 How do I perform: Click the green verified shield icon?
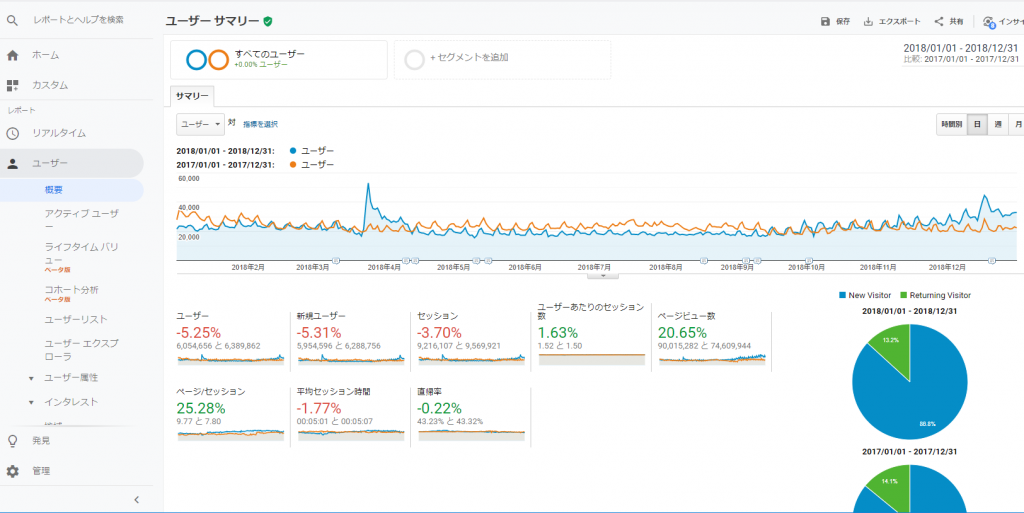[x=268, y=22]
